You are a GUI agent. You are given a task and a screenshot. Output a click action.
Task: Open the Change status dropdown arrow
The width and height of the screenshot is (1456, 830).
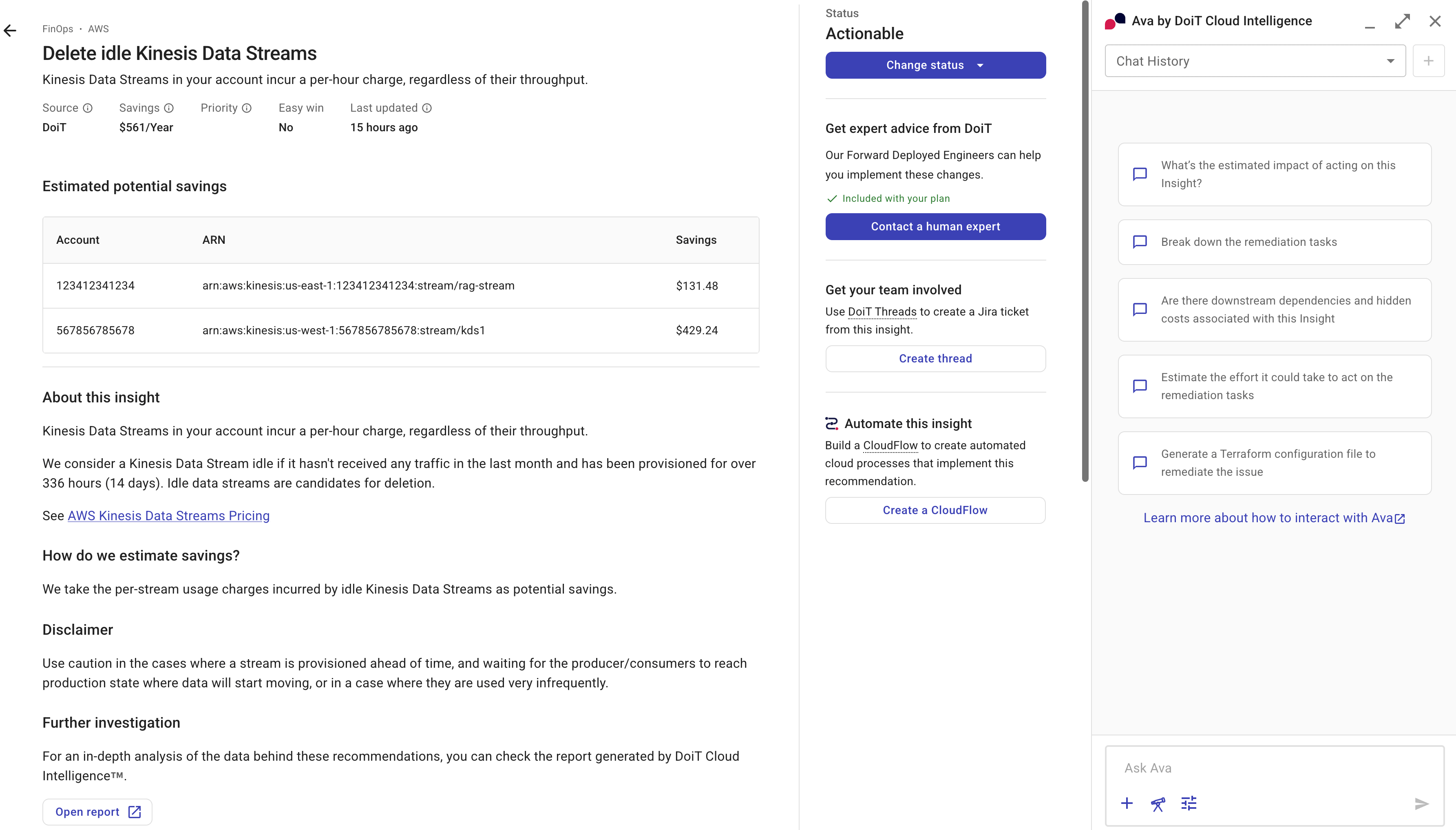[980, 65]
